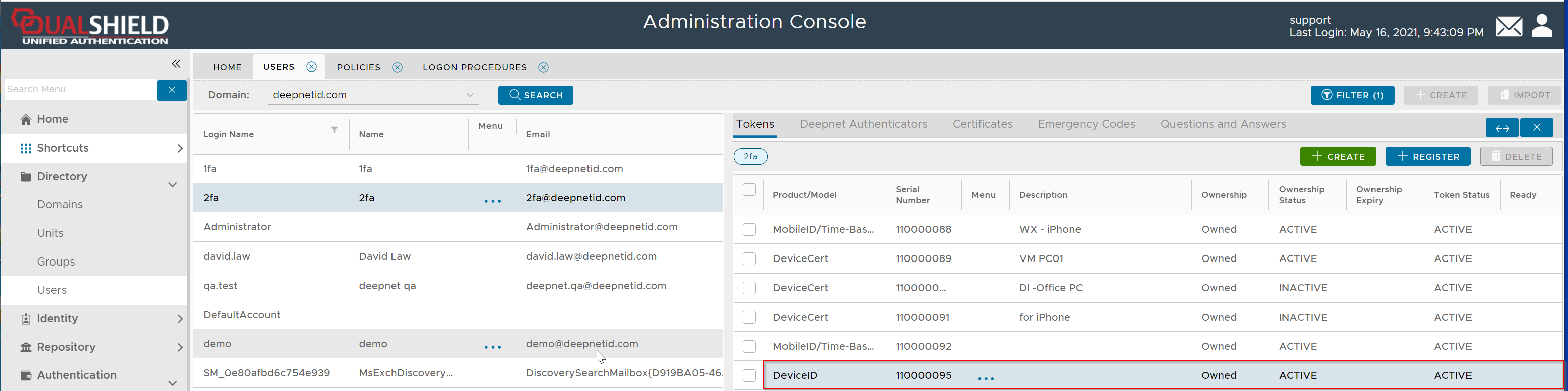Check the MobileID WX - iPhone token row
The height and width of the screenshot is (391, 1568).
[x=749, y=230]
